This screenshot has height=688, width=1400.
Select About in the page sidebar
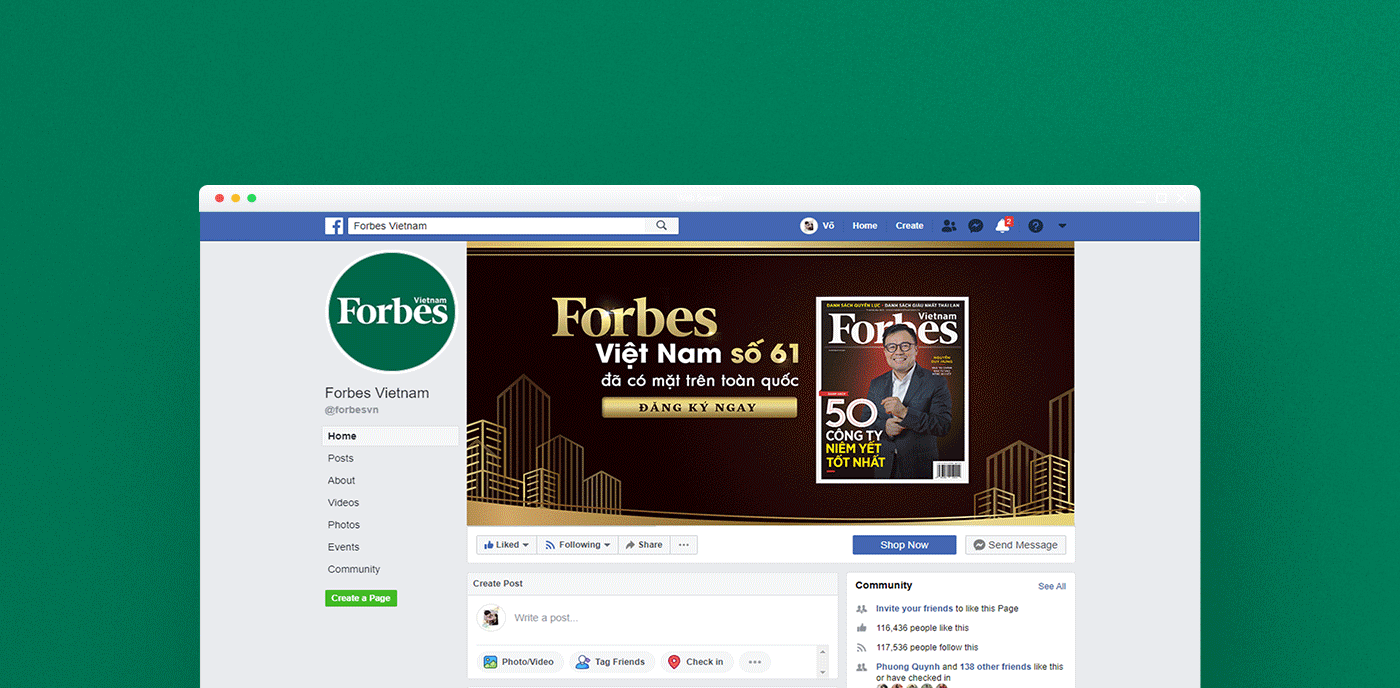point(341,480)
